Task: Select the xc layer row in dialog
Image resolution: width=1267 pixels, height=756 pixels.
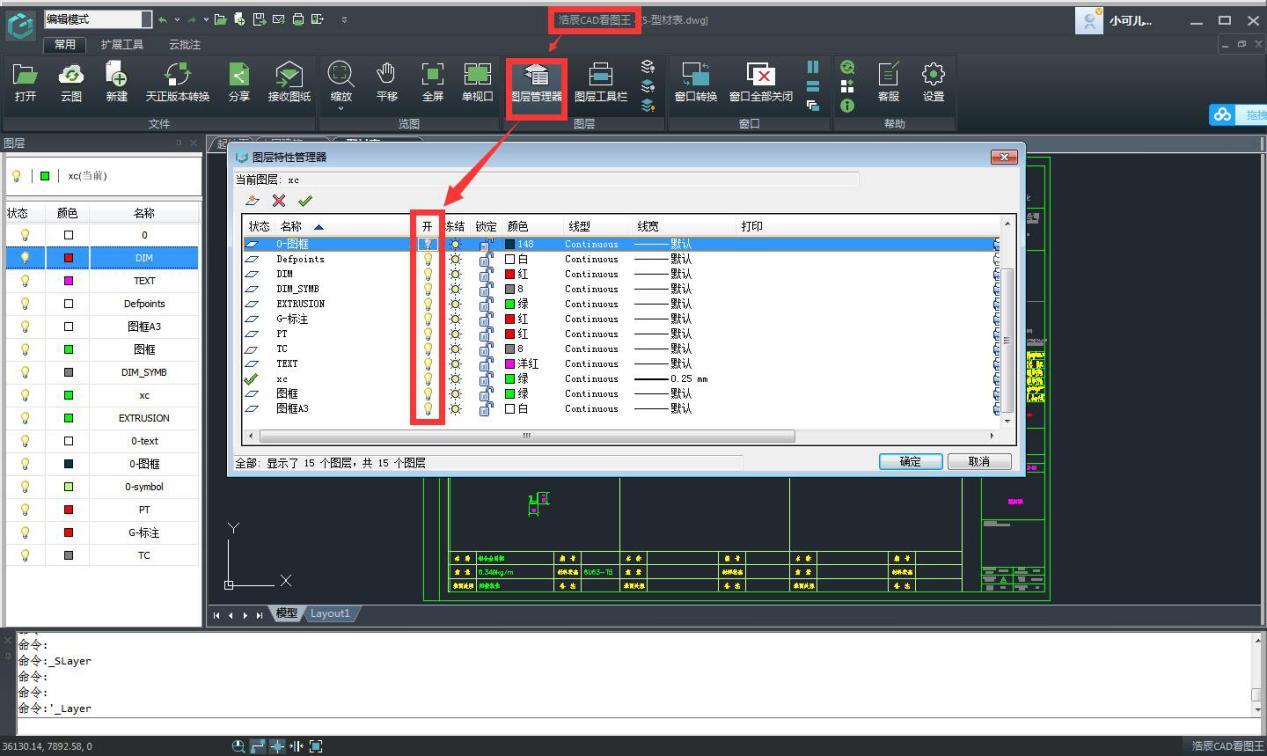Action: [620, 379]
